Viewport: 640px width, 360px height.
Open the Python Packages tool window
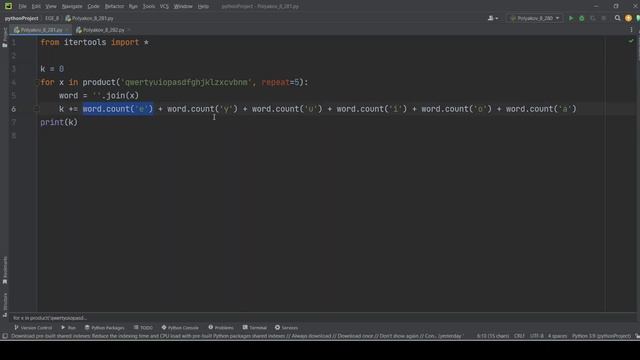pyautogui.click(x=104, y=328)
